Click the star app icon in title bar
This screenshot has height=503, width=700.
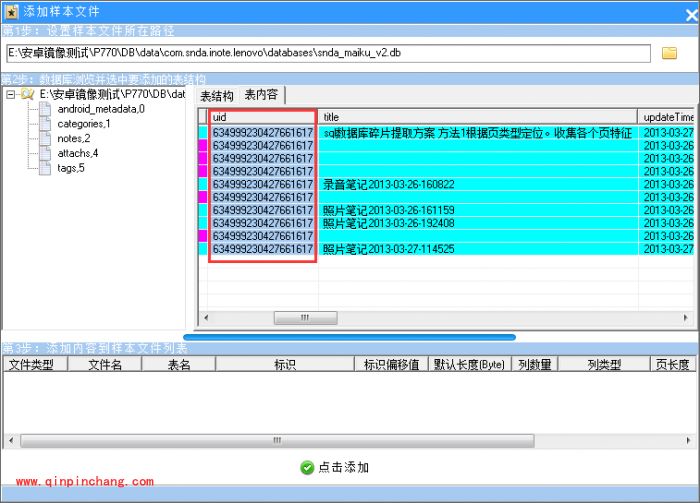10,11
